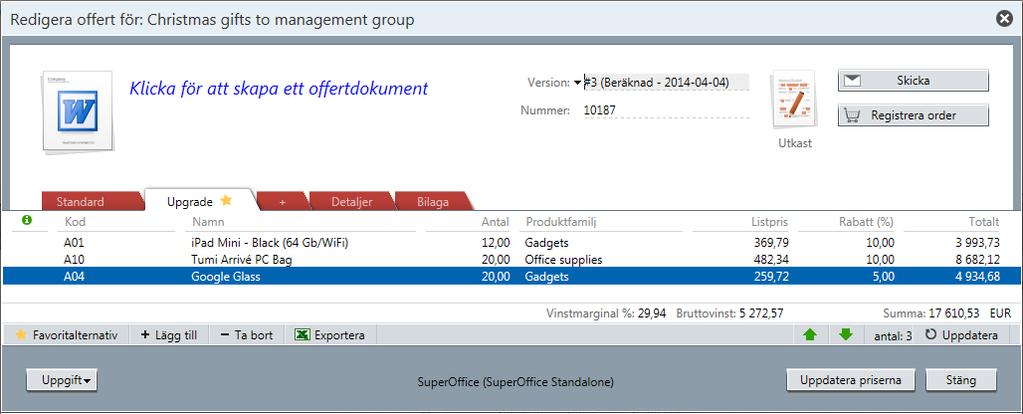Click code A01 cell
The width and height of the screenshot is (1023, 414).
tap(74, 243)
